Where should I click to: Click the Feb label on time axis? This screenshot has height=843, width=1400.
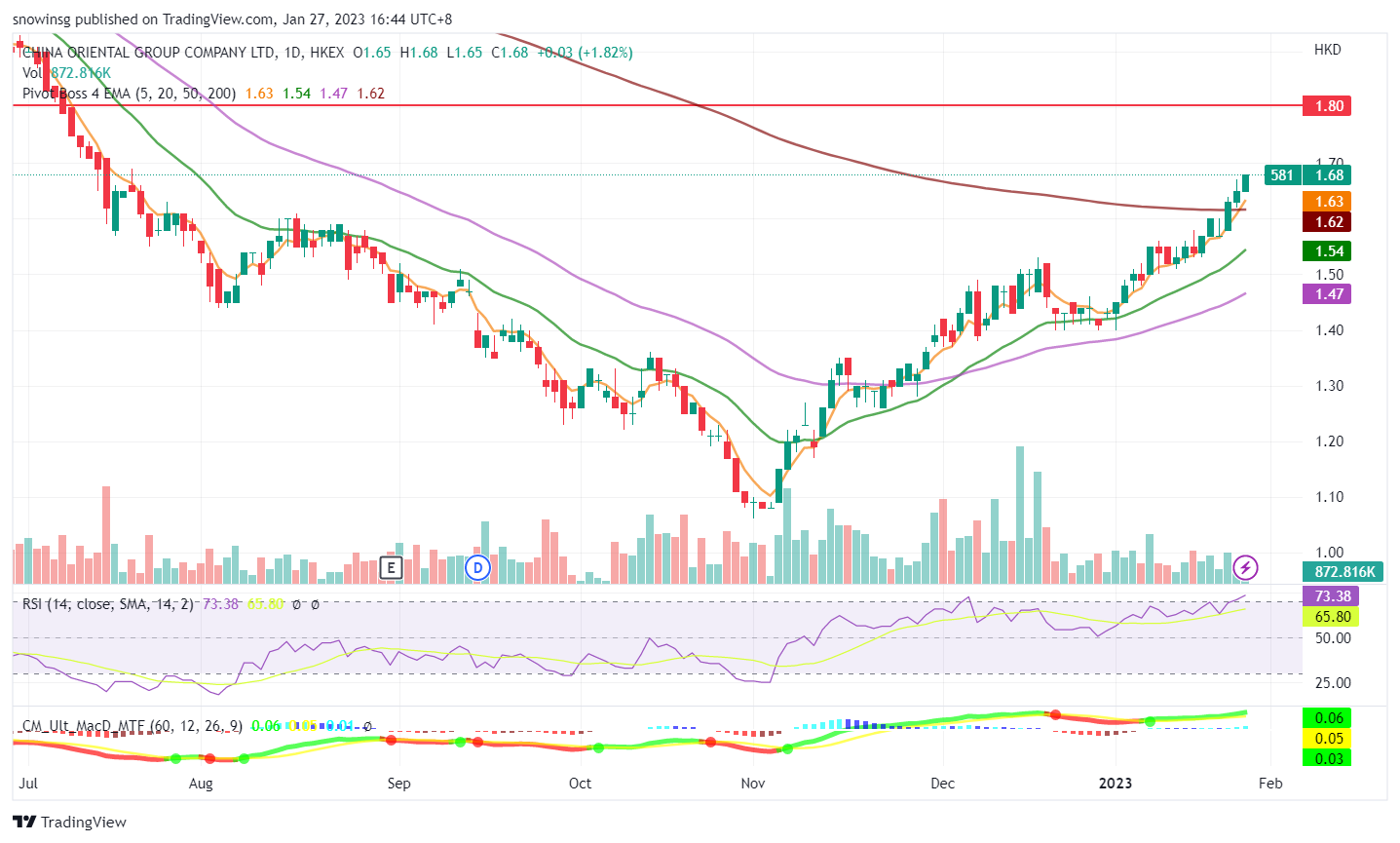click(1270, 784)
